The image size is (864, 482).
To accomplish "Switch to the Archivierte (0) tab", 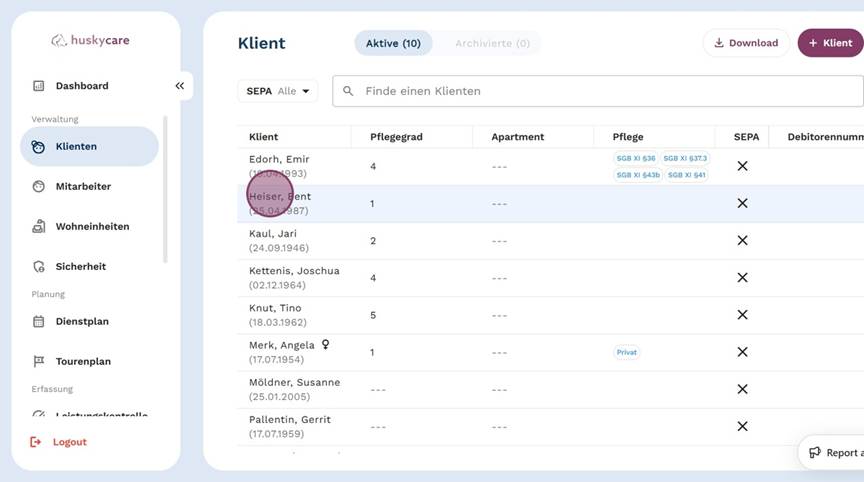I will point(491,43).
